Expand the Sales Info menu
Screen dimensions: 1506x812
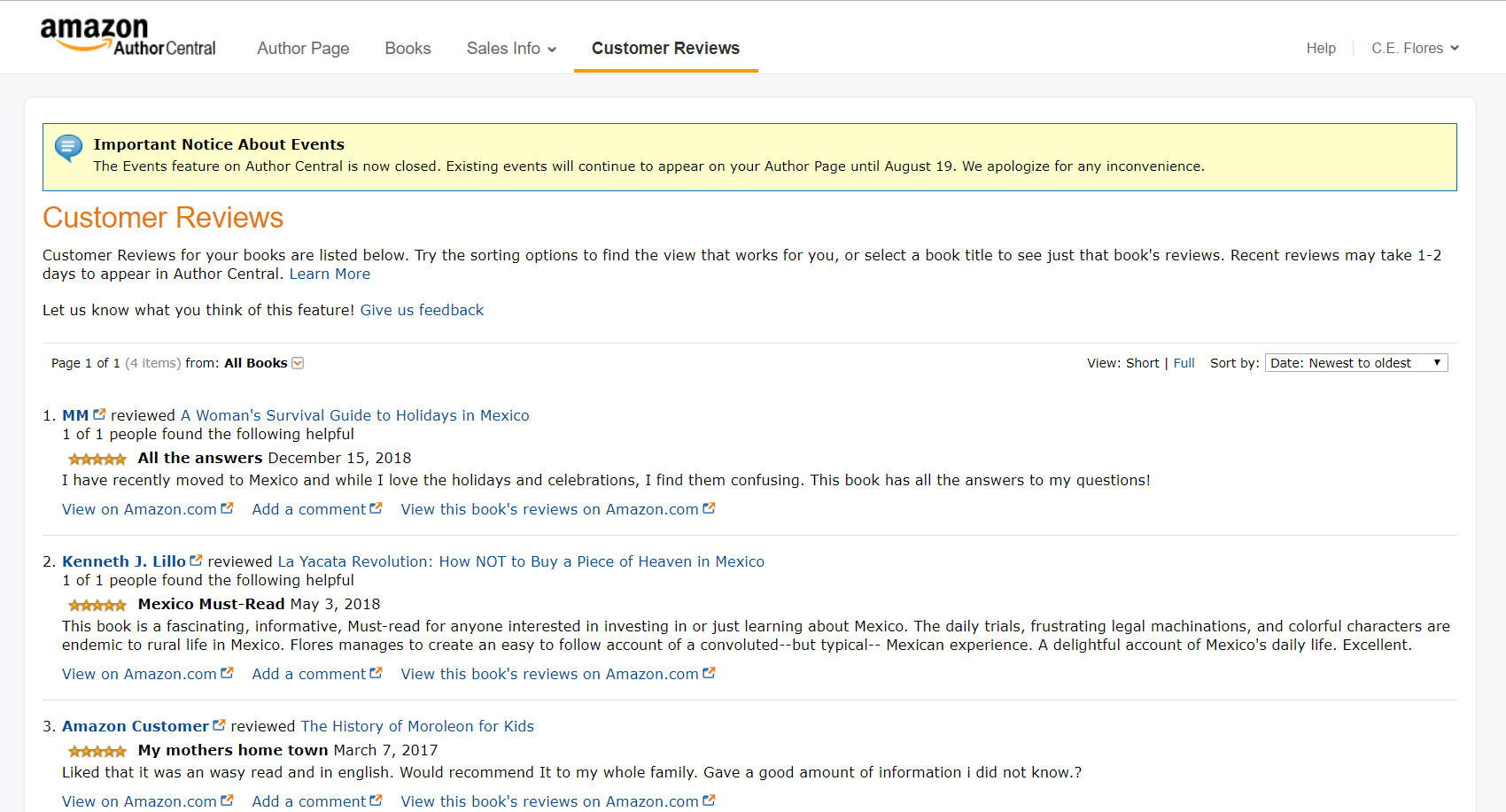point(511,49)
